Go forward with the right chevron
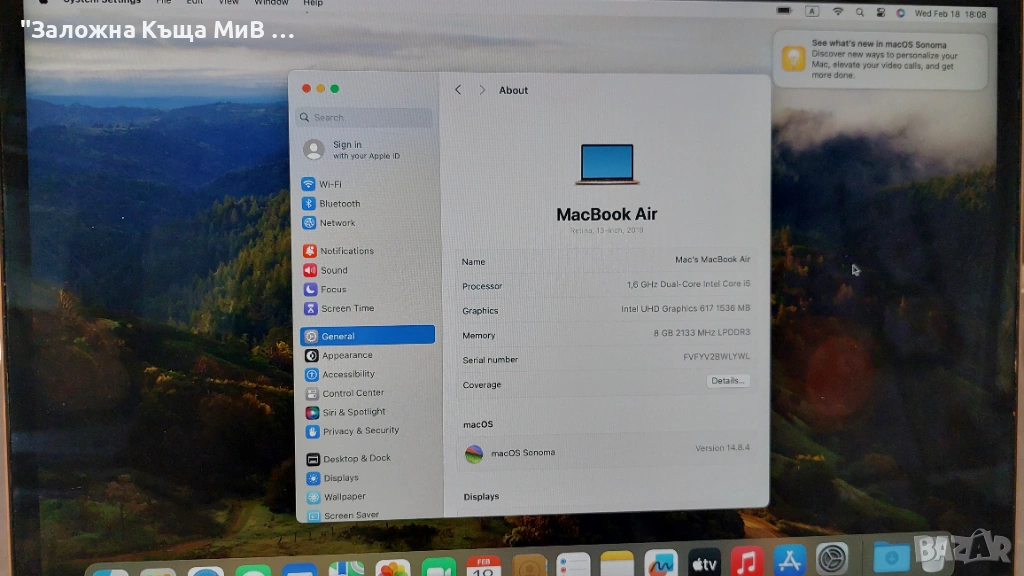Viewport: 1024px width, 576px height. tap(482, 90)
